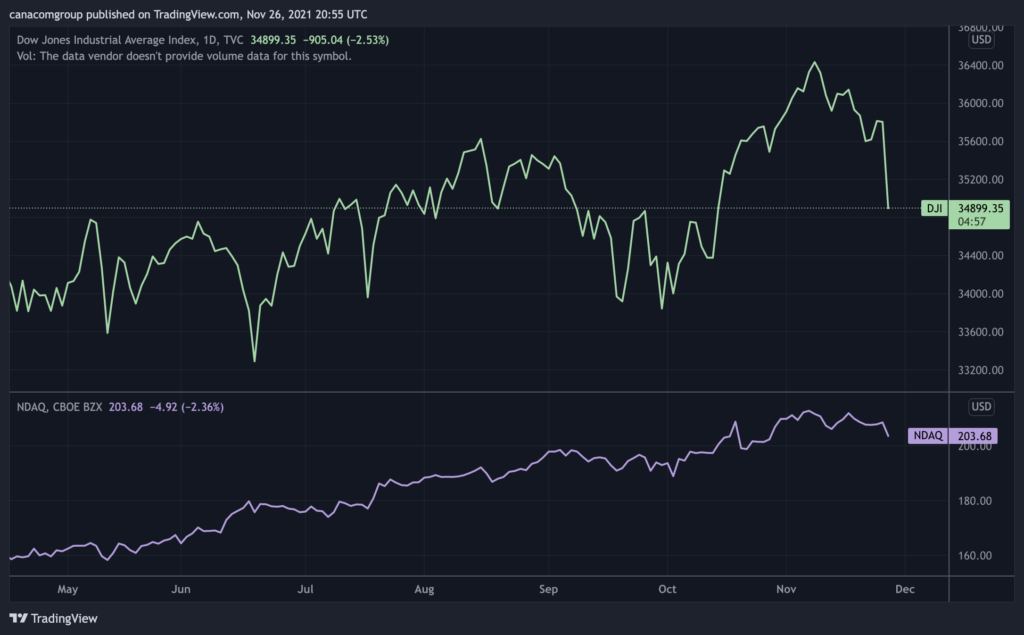Open the USD currency selector on the Dow pane
The height and width of the screenshot is (635, 1024).
[x=981, y=40]
